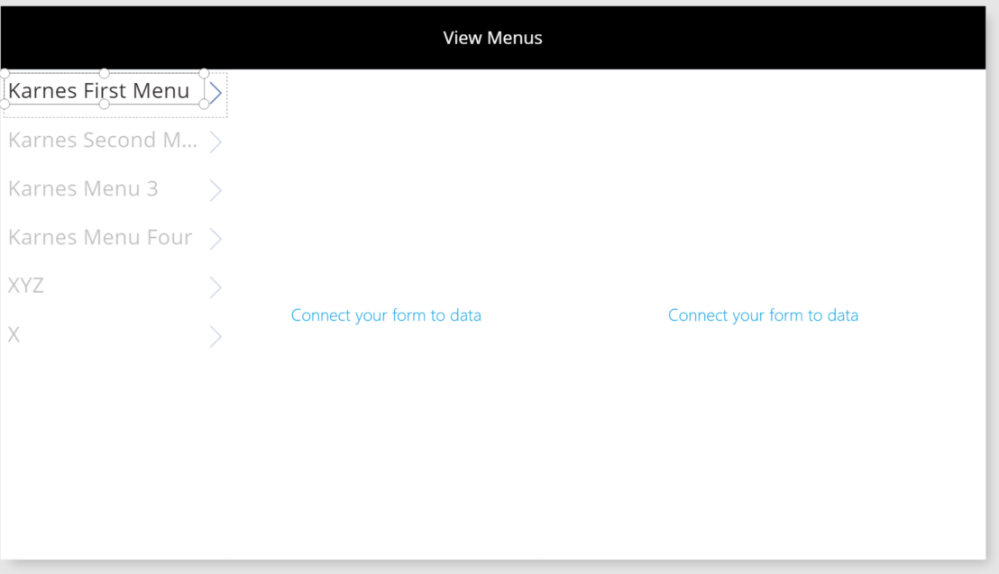This screenshot has height=574, width=999.
Task: Click the left Connect your form to data link
Action: tap(386, 316)
